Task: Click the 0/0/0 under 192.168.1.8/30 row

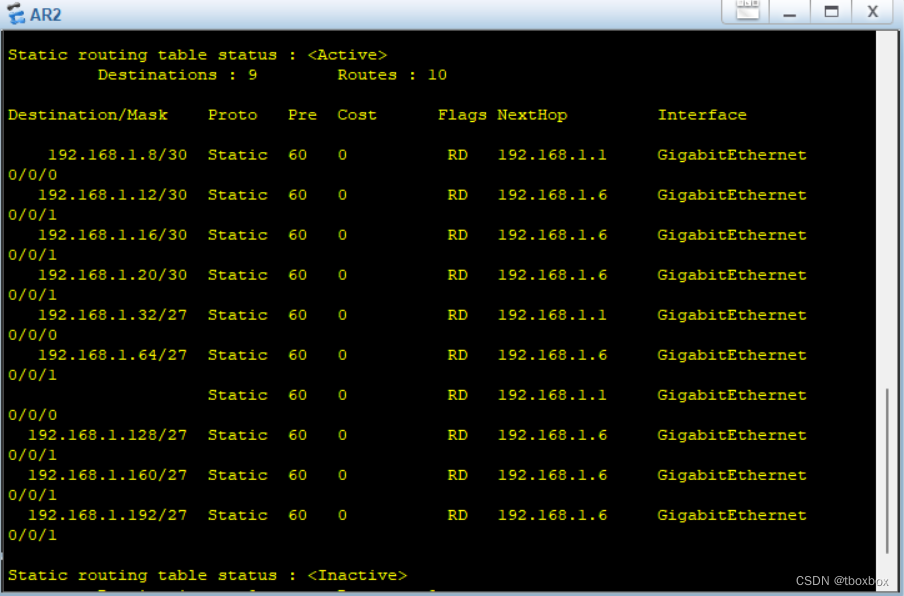Action: (33, 175)
